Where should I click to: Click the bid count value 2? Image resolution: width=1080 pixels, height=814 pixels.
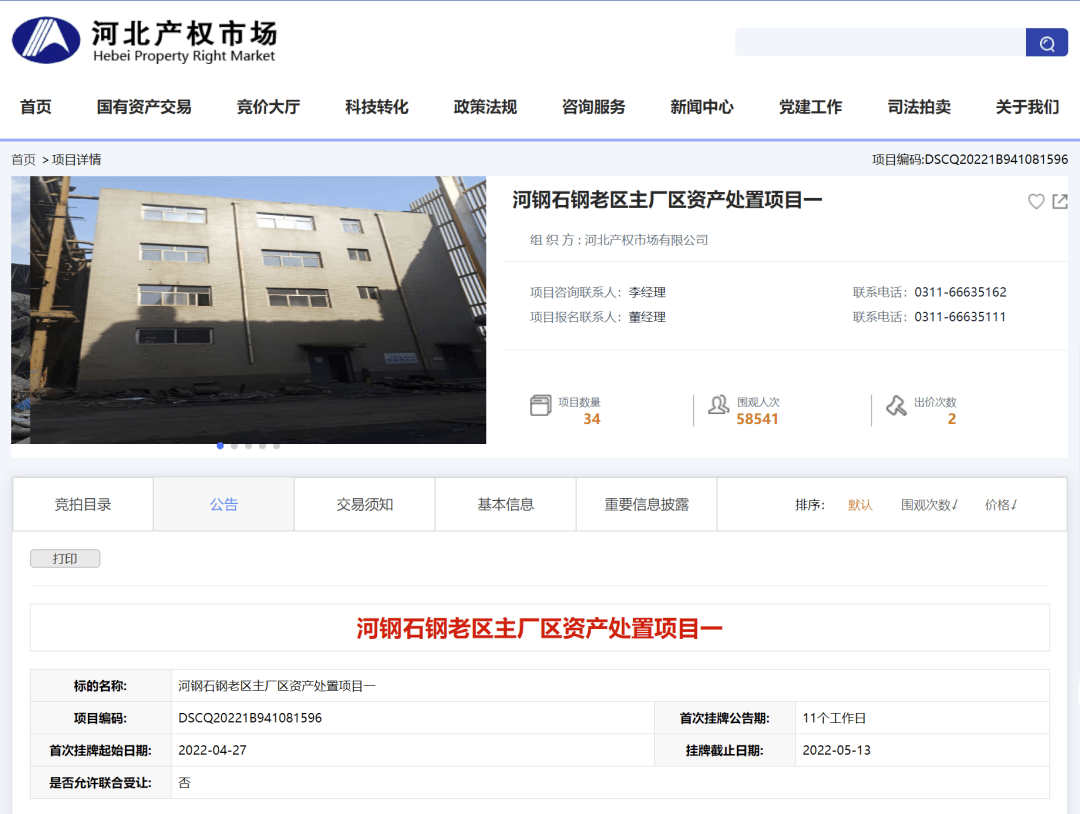(952, 419)
